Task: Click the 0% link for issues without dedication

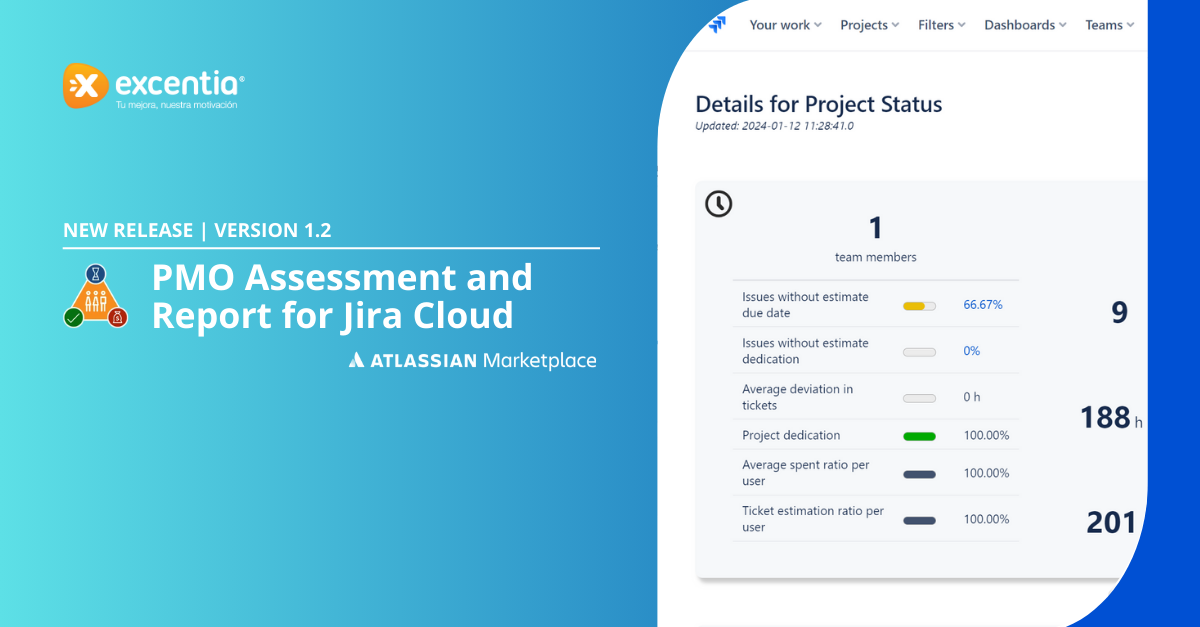Action: pyautogui.click(x=972, y=351)
